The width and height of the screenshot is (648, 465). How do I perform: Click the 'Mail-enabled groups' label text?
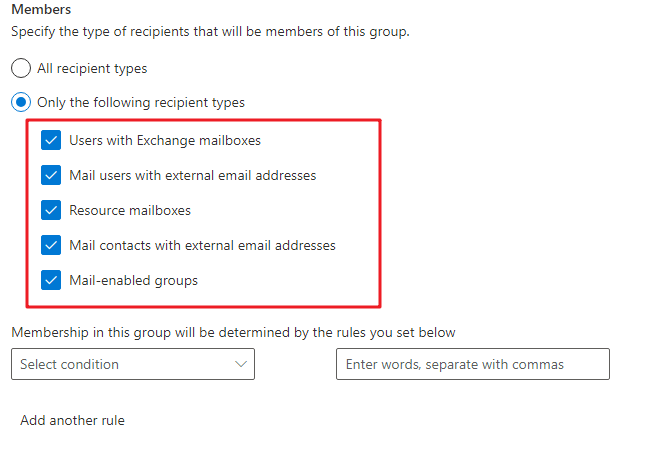point(133,281)
